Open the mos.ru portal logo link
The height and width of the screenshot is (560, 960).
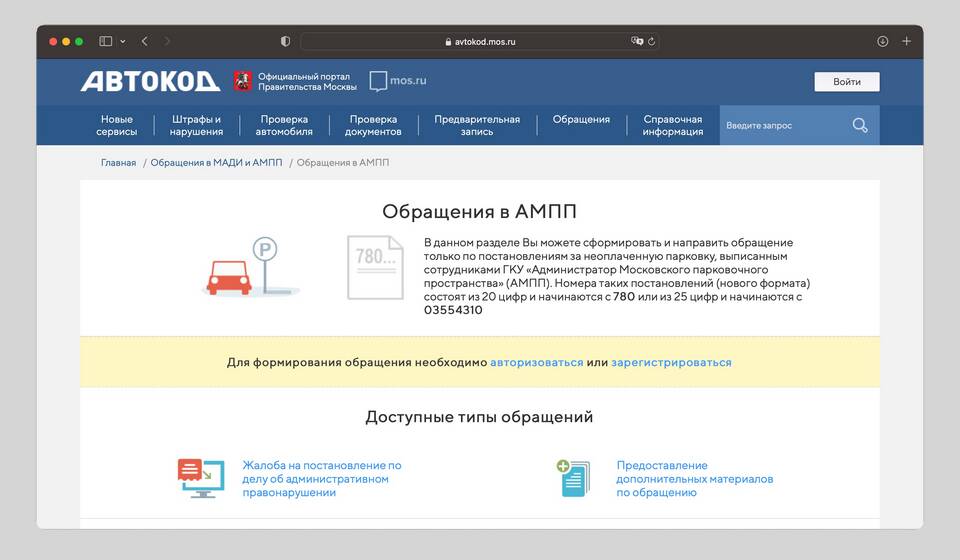pos(398,81)
